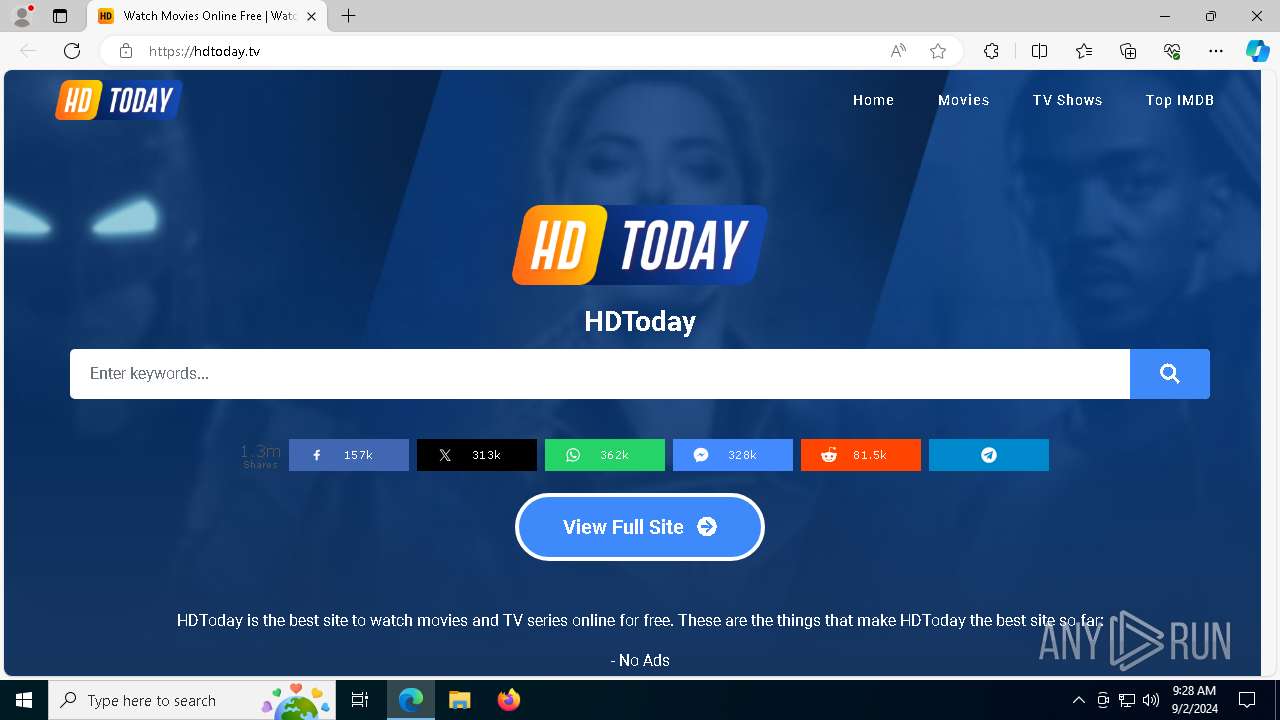
Task: Open the browser profile avatar
Action: click(22, 16)
